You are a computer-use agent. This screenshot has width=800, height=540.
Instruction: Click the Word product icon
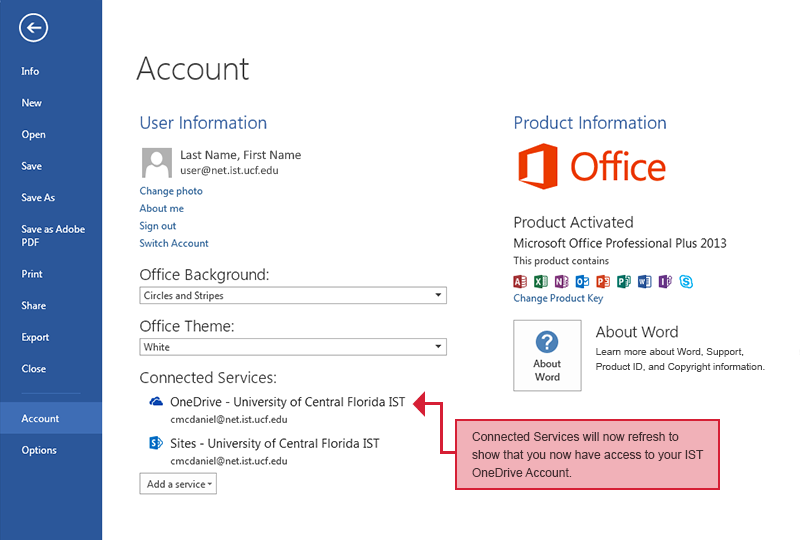[644, 281]
